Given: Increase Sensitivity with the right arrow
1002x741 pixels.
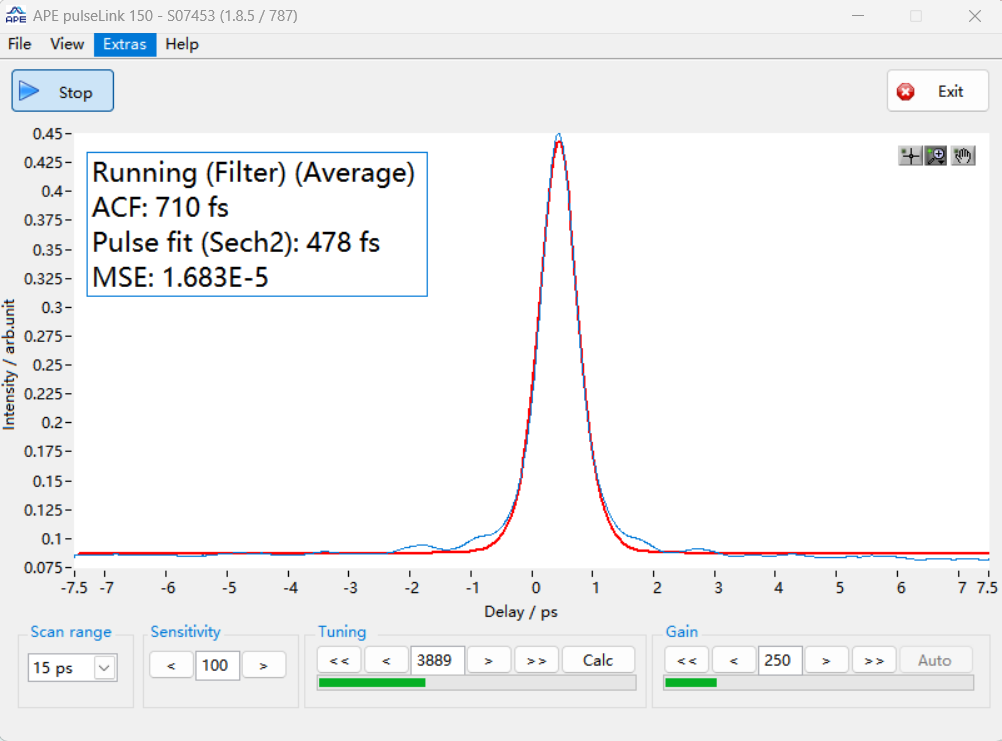Looking at the screenshot, I should point(264,665).
